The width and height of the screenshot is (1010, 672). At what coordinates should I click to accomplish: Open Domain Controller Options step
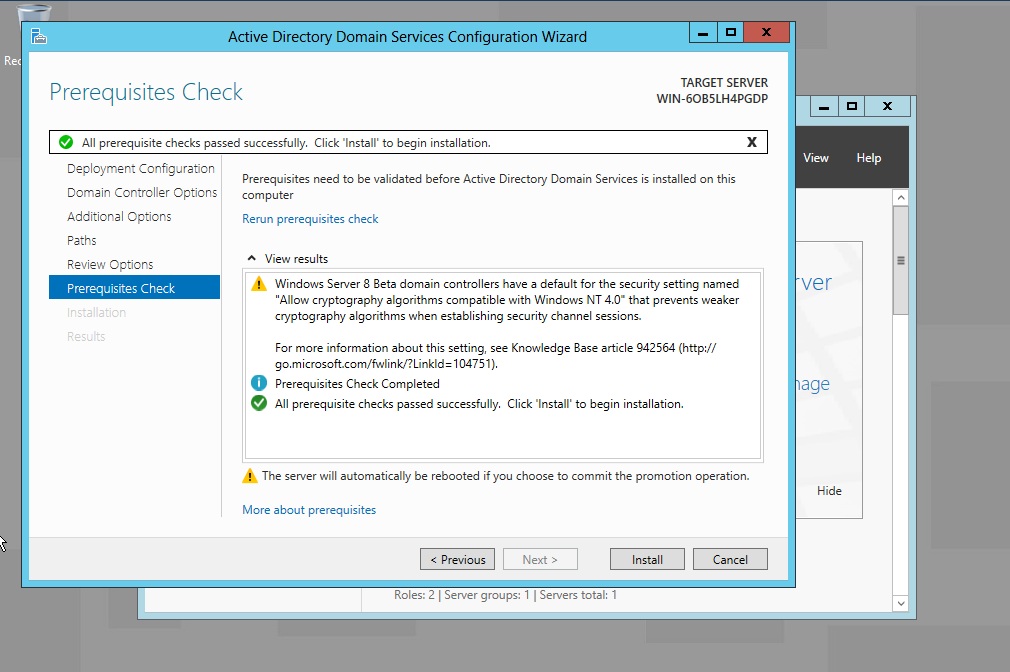142,193
